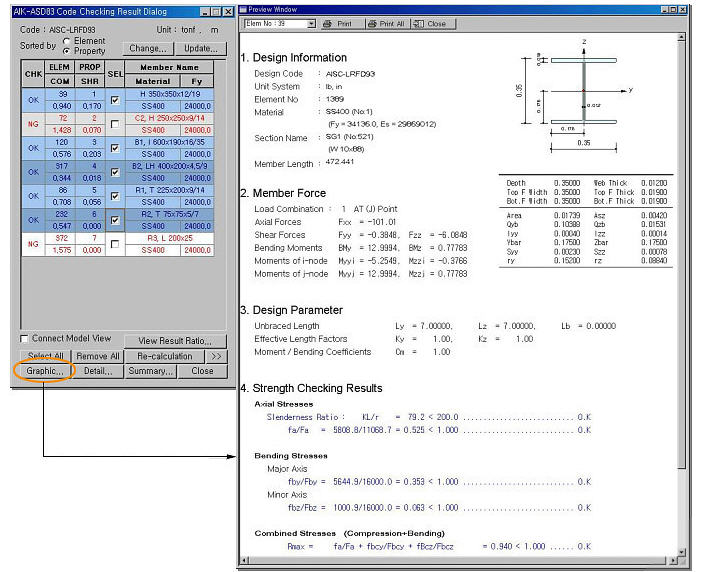Click Preview horizontal scroll right arrow
The height and width of the screenshot is (572, 708).
[673, 561]
